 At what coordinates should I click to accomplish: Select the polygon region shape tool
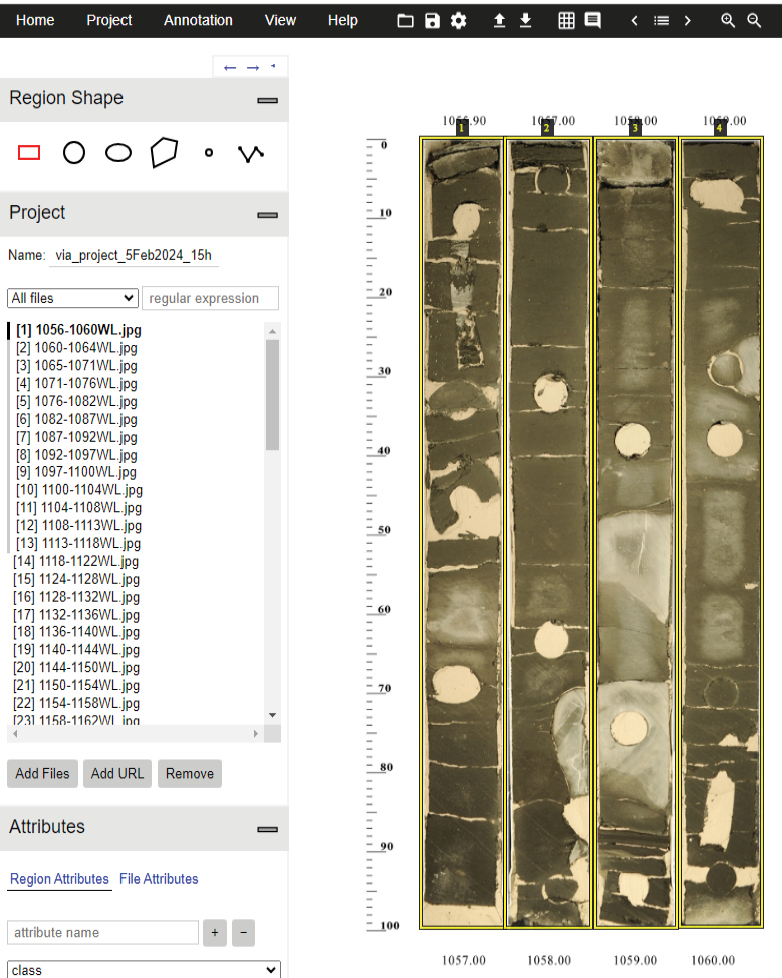tap(164, 152)
